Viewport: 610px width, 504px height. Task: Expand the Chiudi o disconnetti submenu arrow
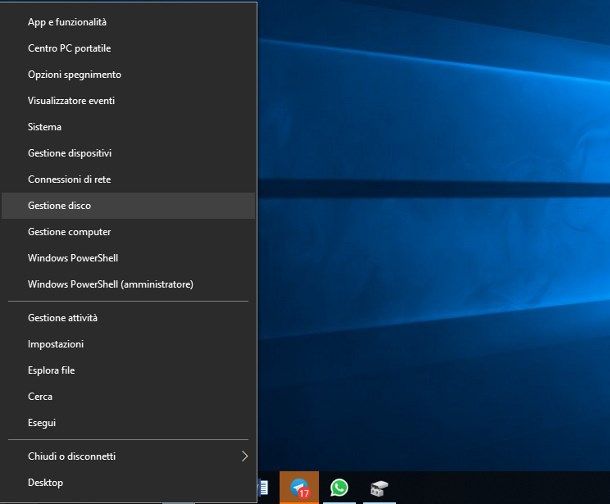tap(245, 456)
